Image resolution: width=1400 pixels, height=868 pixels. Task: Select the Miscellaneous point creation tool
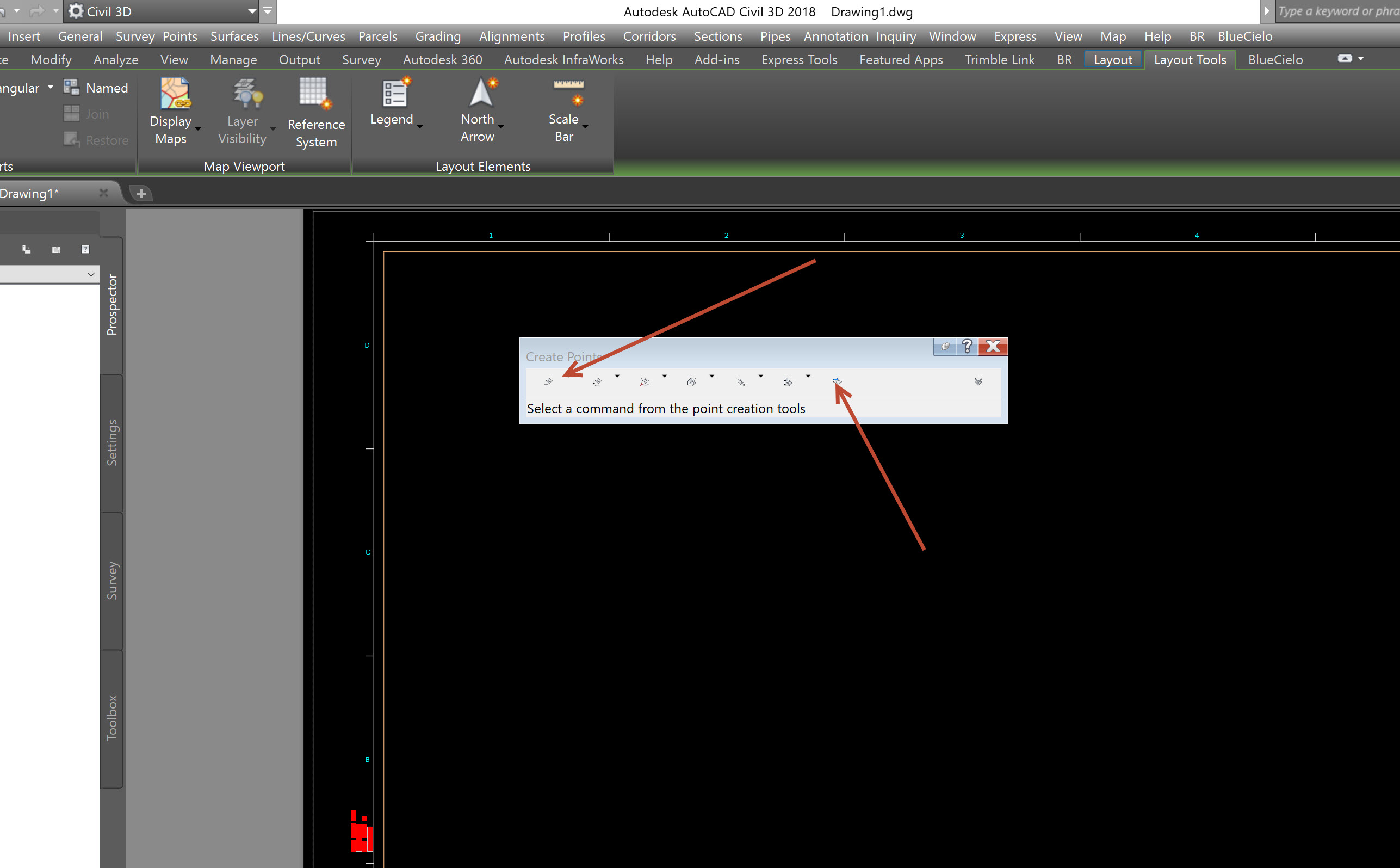(x=548, y=381)
